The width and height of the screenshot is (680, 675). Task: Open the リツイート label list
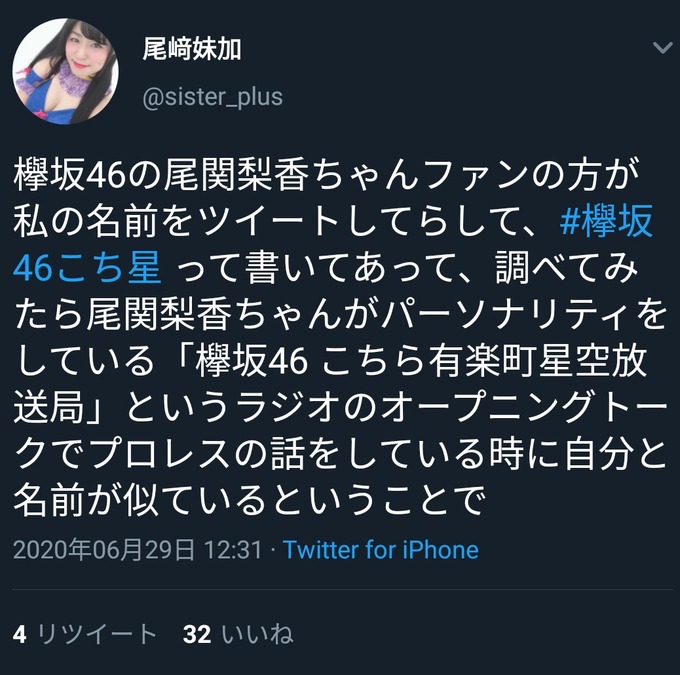[x=97, y=635]
